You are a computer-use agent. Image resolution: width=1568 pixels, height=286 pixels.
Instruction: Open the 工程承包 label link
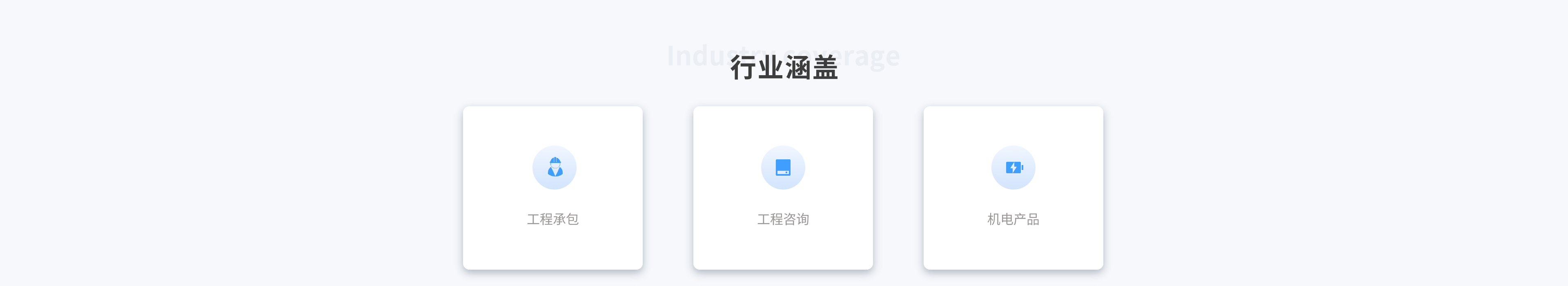(x=553, y=219)
